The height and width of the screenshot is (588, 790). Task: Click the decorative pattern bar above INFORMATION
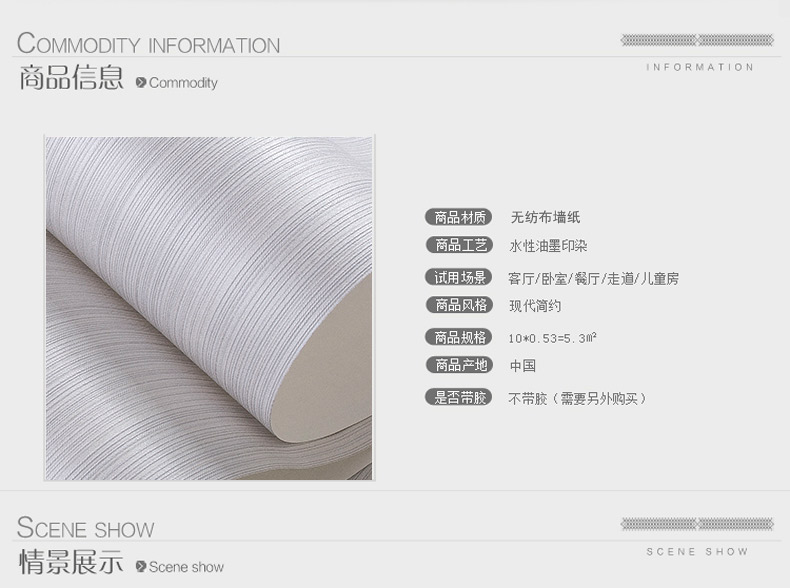click(x=697, y=40)
